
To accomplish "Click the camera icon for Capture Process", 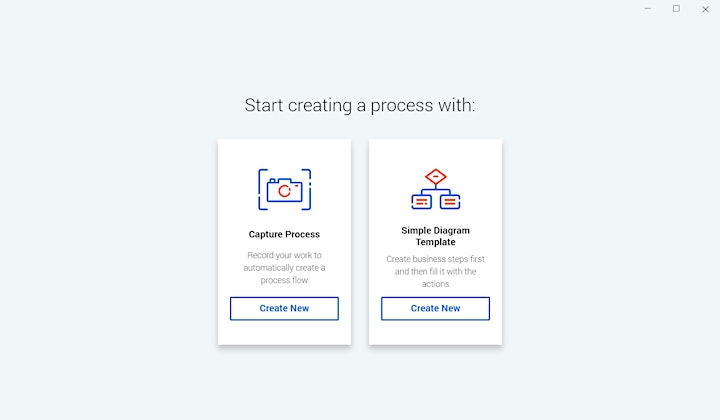I will click(x=284, y=190).
